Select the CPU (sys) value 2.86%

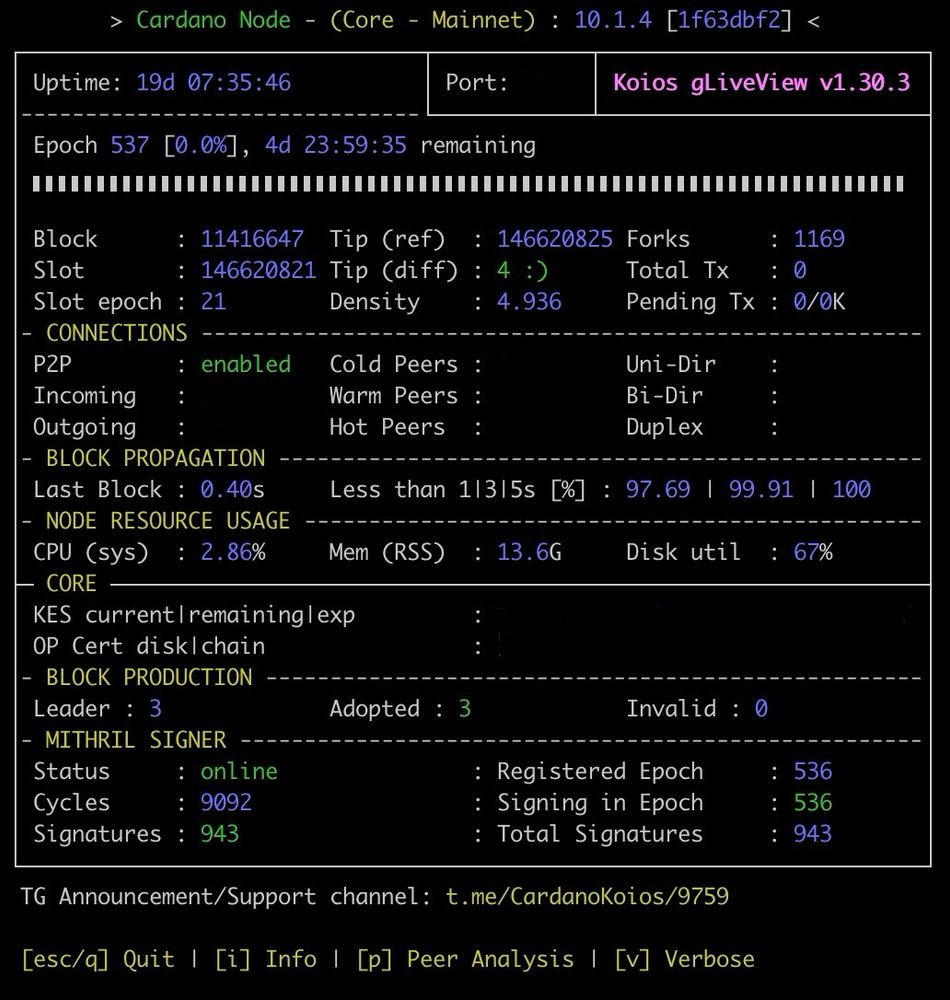click(x=232, y=551)
